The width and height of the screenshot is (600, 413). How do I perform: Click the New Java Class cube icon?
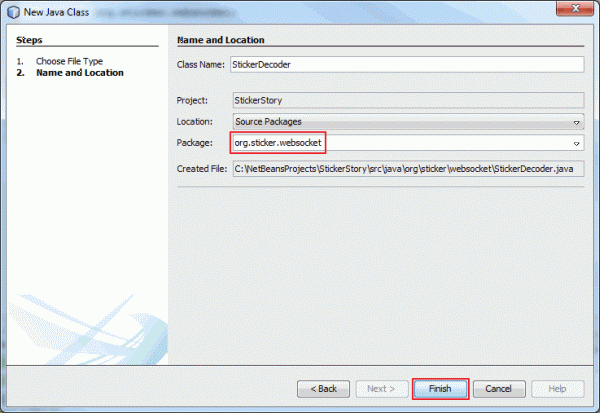(13, 12)
